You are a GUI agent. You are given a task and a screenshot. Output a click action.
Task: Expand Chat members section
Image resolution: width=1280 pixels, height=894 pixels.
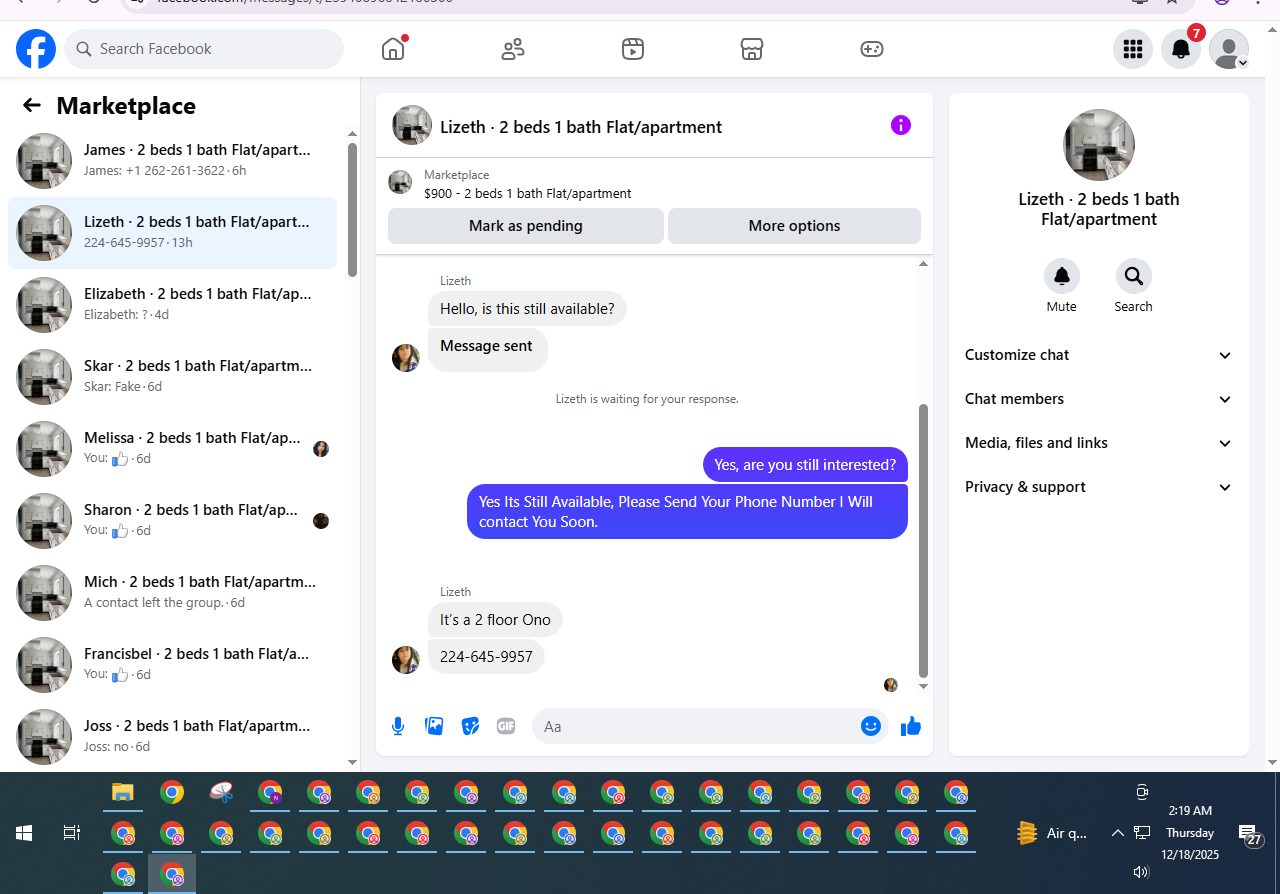pyautogui.click(x=1099, y=399)
